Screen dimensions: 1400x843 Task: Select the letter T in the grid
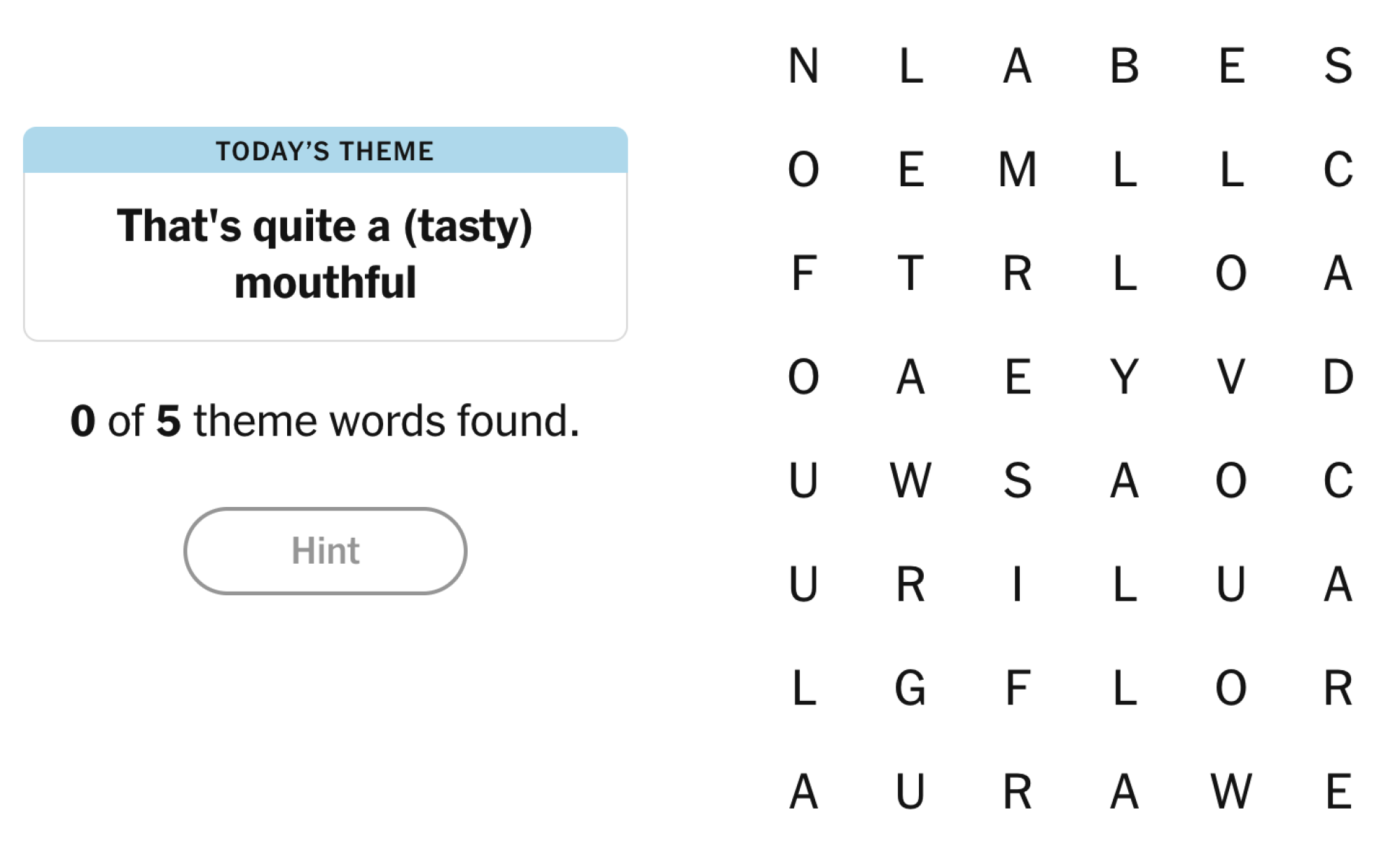910,273
